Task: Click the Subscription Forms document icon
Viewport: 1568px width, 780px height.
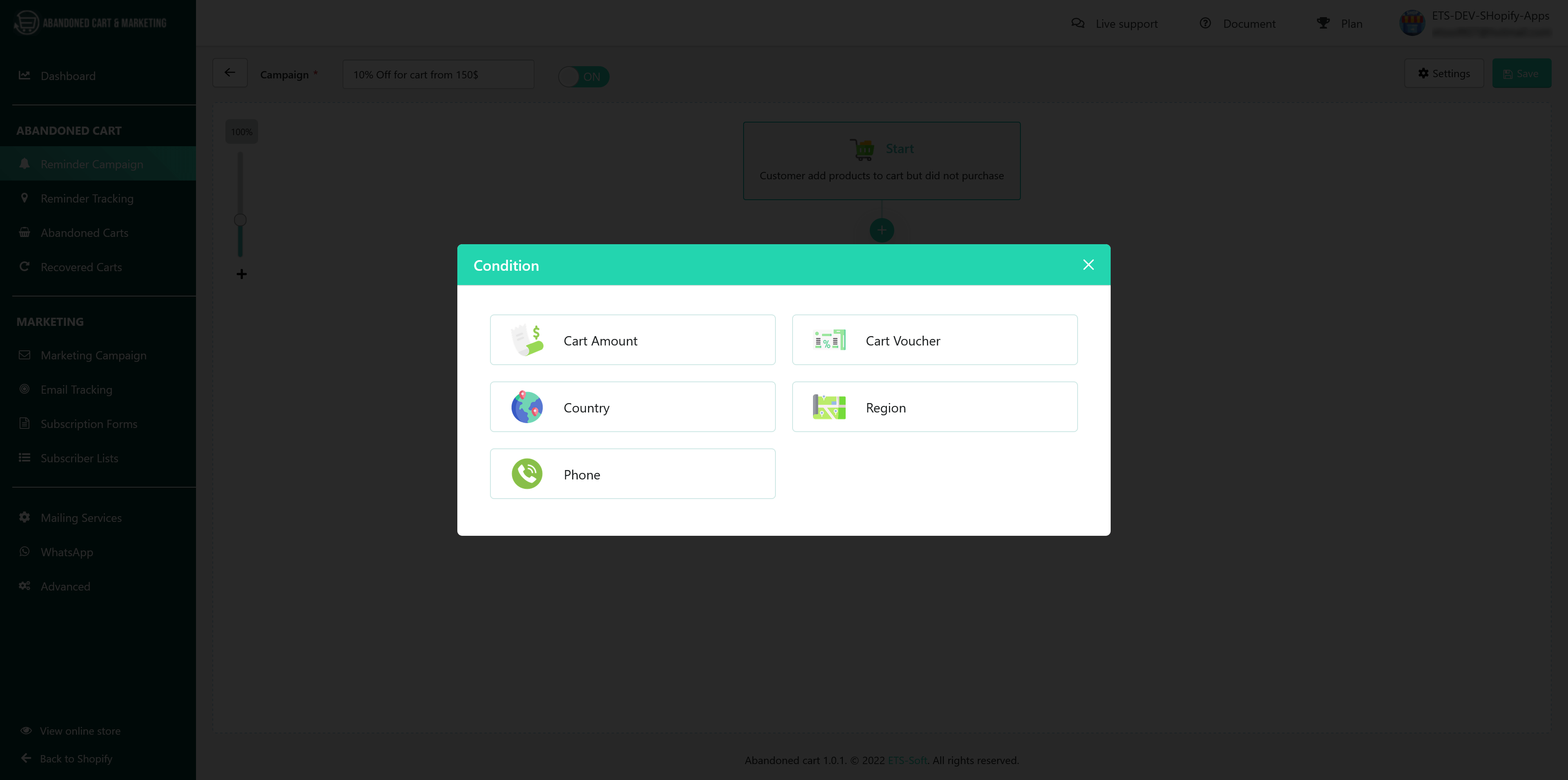Action: (24, 423)
